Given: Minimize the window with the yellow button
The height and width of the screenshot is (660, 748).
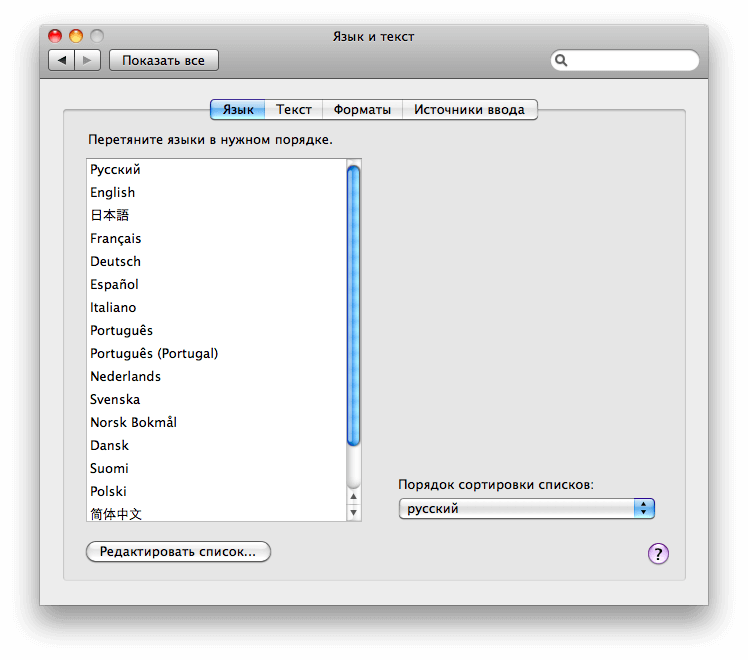Looking at the screenshot, I should pyautogui.click(x=76, y=36).
